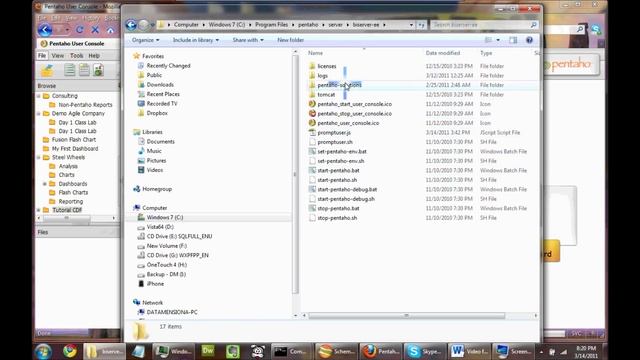Stop loading in Pentaho browser window
This screenshot has height=360, width=640.
[x=95, y=30]
